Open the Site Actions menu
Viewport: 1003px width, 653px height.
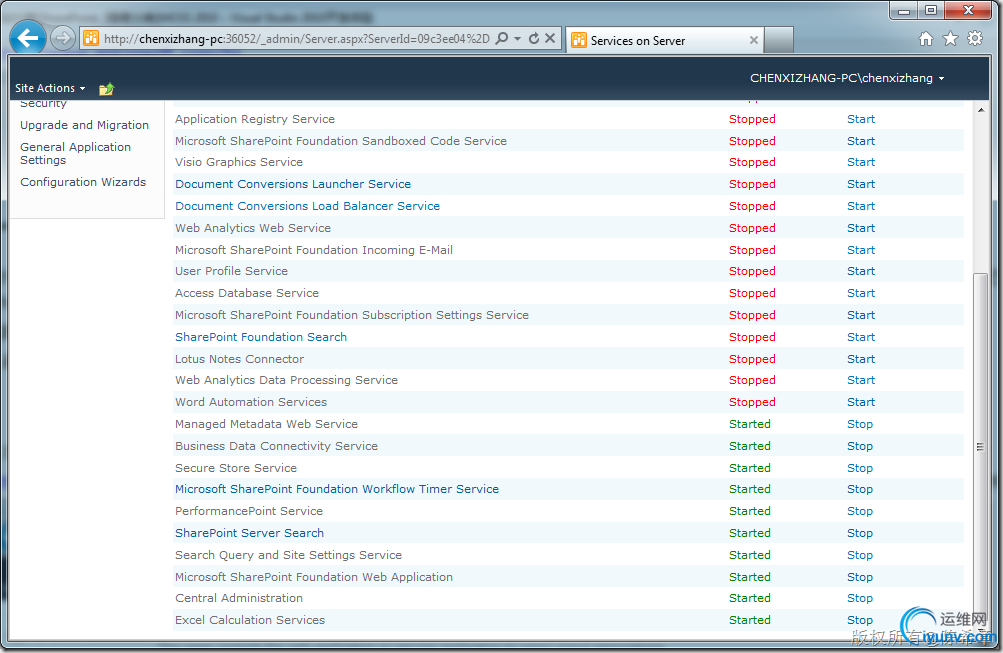coord(50,88)
